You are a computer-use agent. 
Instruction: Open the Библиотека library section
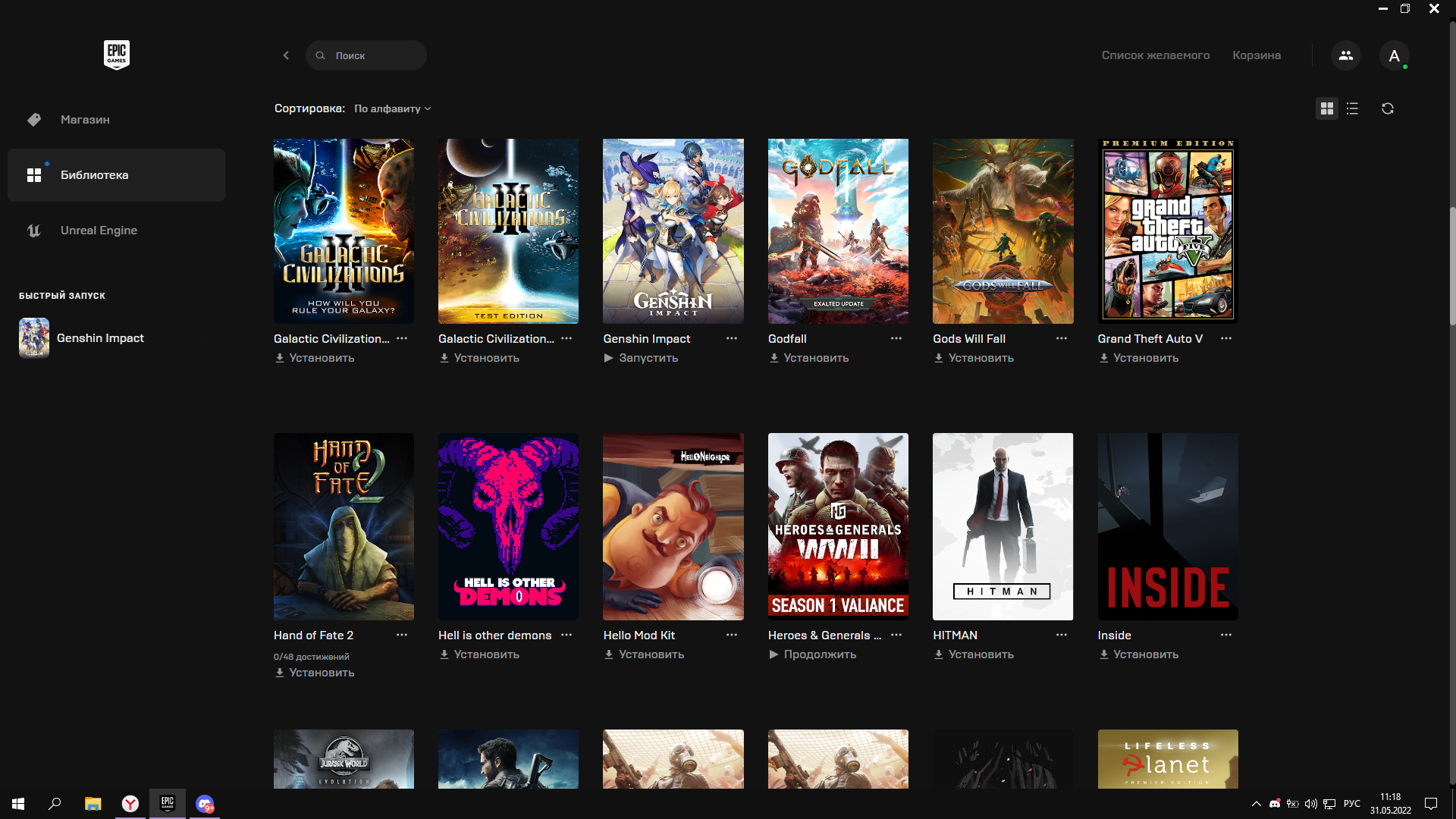(x=116, y=174)
